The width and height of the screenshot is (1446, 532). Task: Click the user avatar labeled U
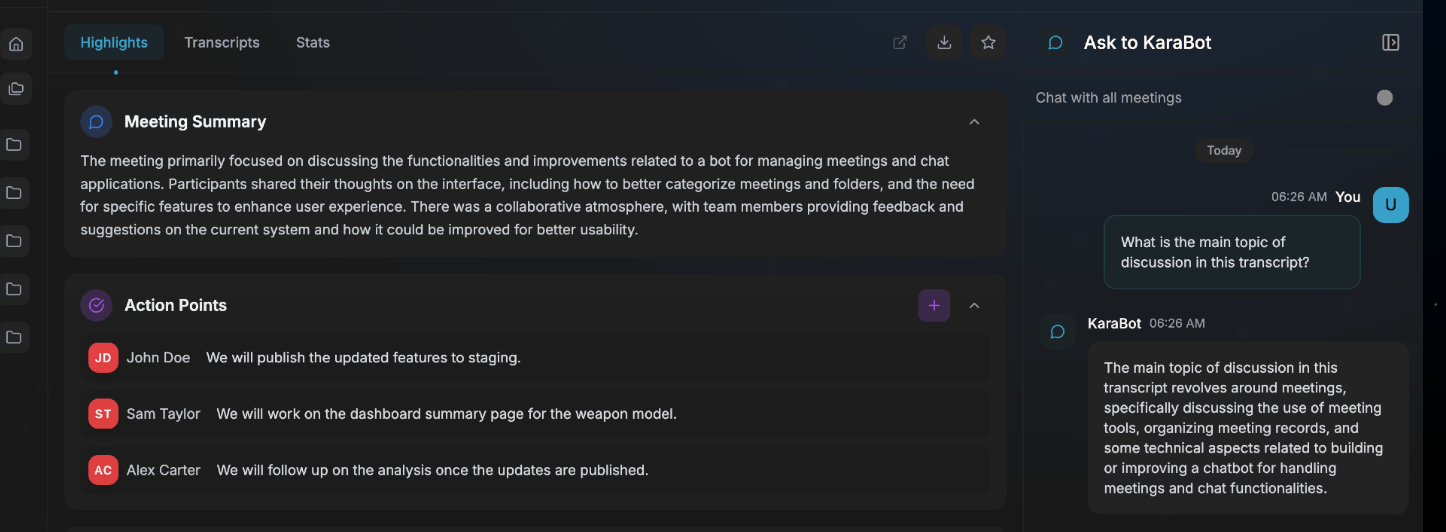[x=1390, y=205]
